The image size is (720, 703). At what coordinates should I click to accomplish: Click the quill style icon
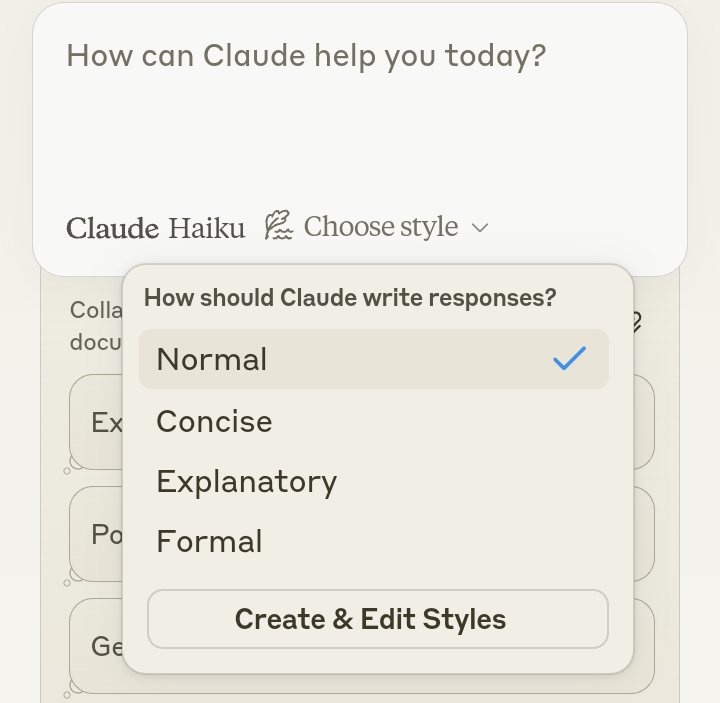pyautogui.click(x=278, y=226)
